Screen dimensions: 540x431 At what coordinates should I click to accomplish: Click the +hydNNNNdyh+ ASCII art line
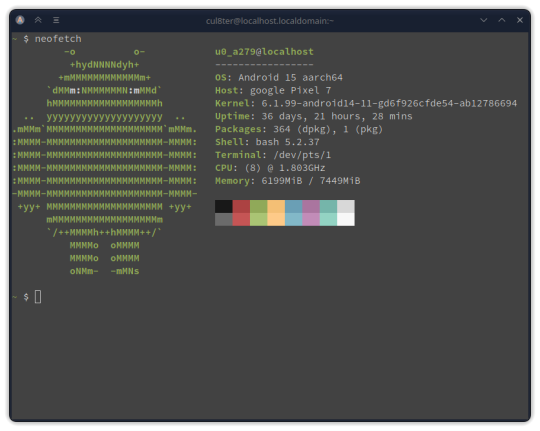click(104, 64)
